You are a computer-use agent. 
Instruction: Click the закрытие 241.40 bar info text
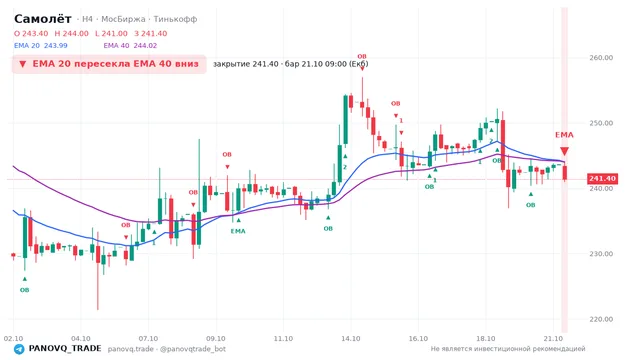click(x=291, y=64)
